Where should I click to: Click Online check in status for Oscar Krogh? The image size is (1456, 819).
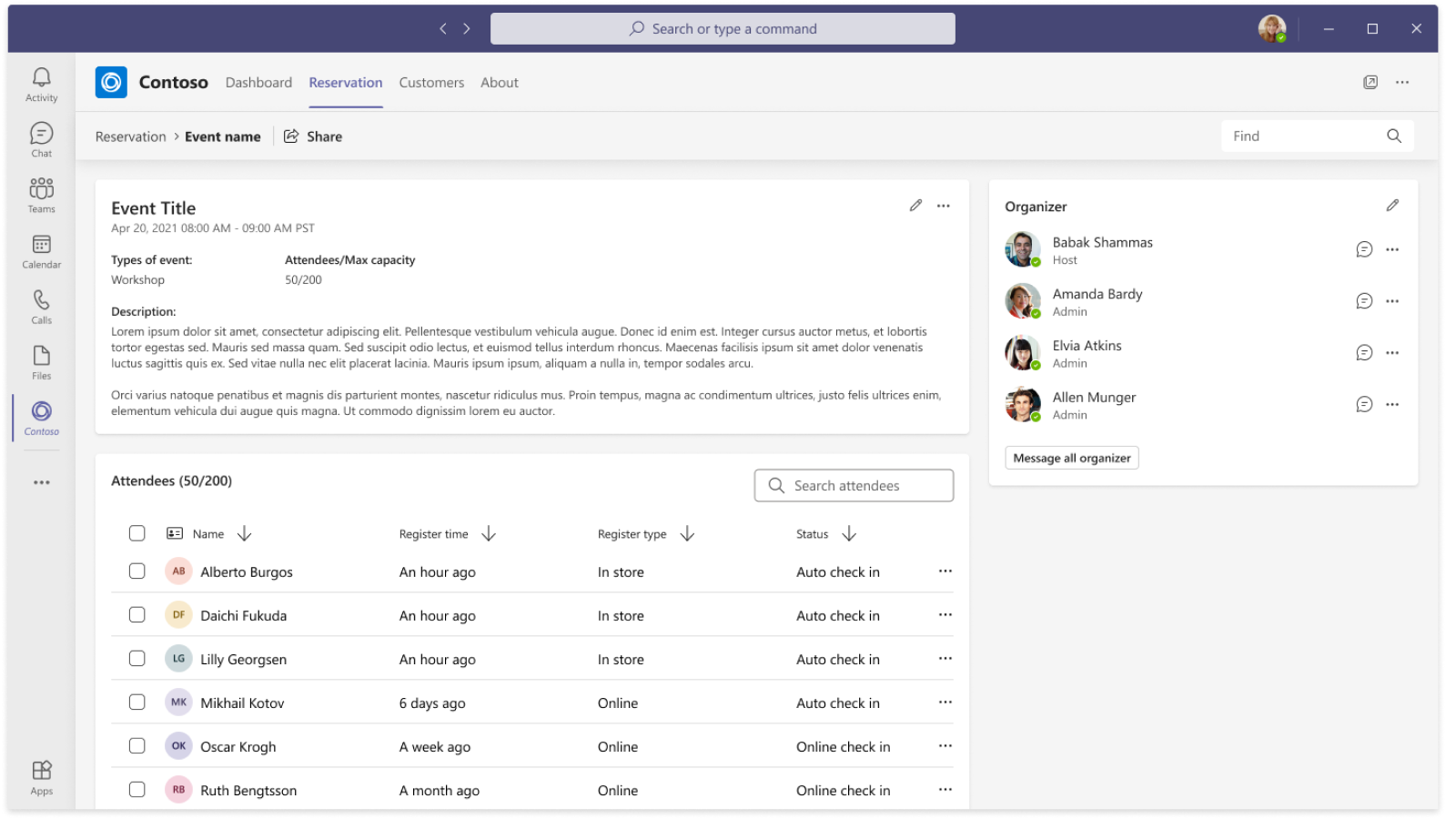(x=844, y=747)
